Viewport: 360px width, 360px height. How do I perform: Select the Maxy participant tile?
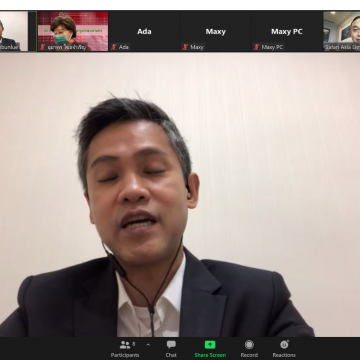(216, 31)
